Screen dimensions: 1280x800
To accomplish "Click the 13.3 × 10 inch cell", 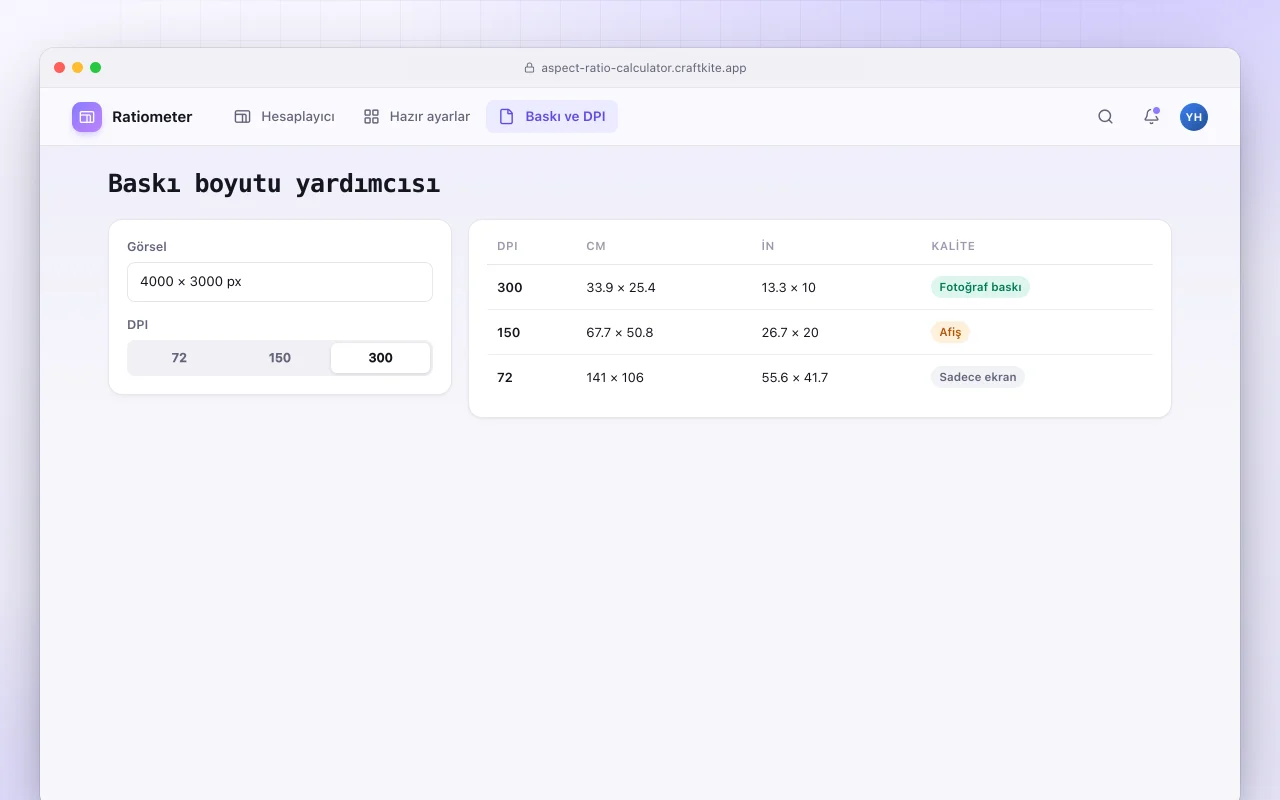I will [789, 287].
